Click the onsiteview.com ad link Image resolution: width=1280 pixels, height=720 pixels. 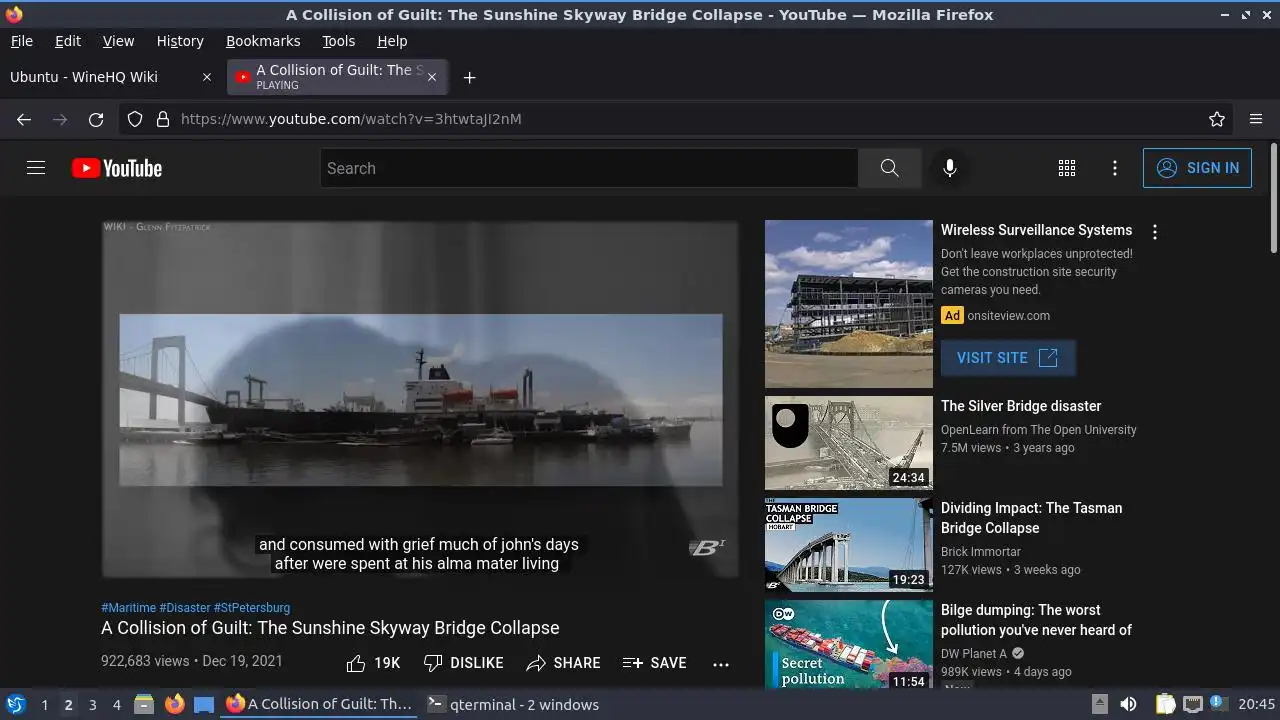coord(1009,315)
